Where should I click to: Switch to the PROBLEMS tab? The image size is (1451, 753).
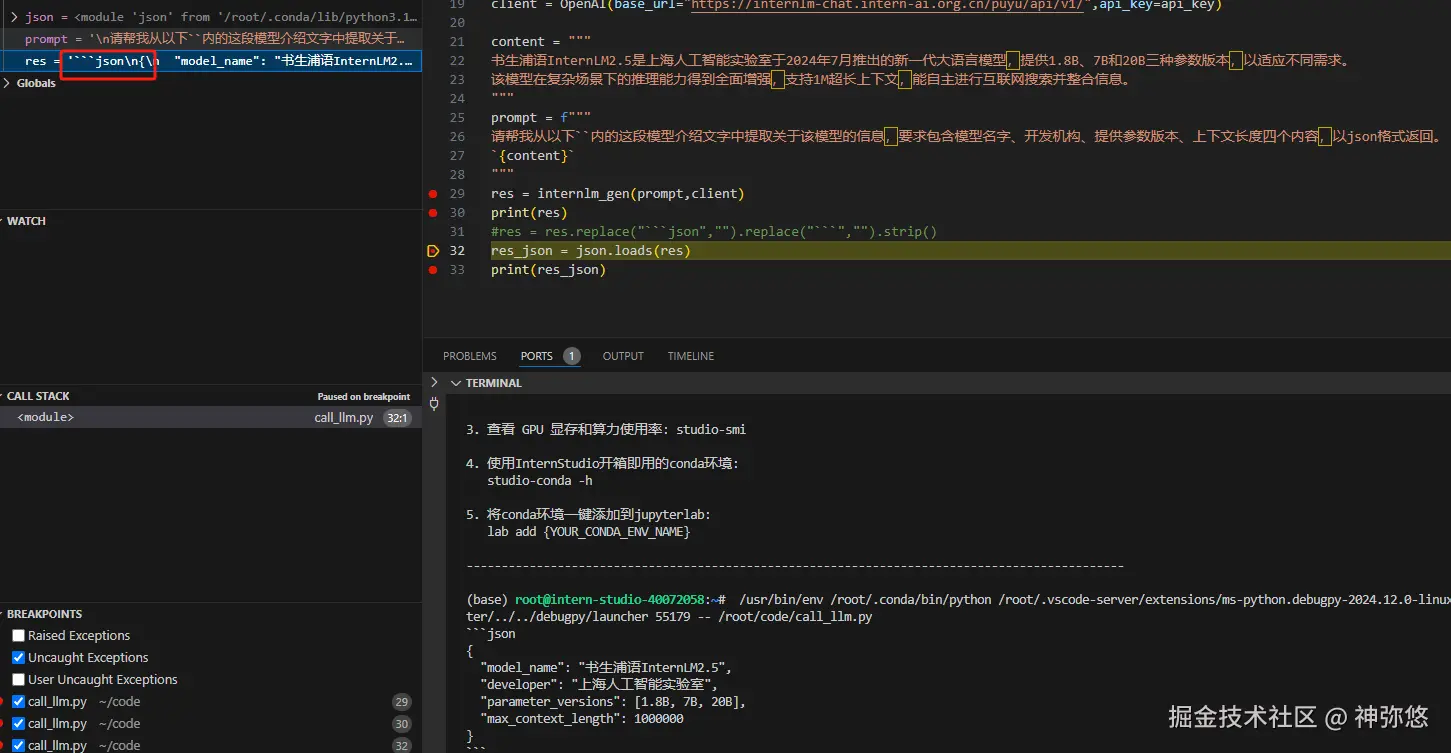[x=470, y=356]
